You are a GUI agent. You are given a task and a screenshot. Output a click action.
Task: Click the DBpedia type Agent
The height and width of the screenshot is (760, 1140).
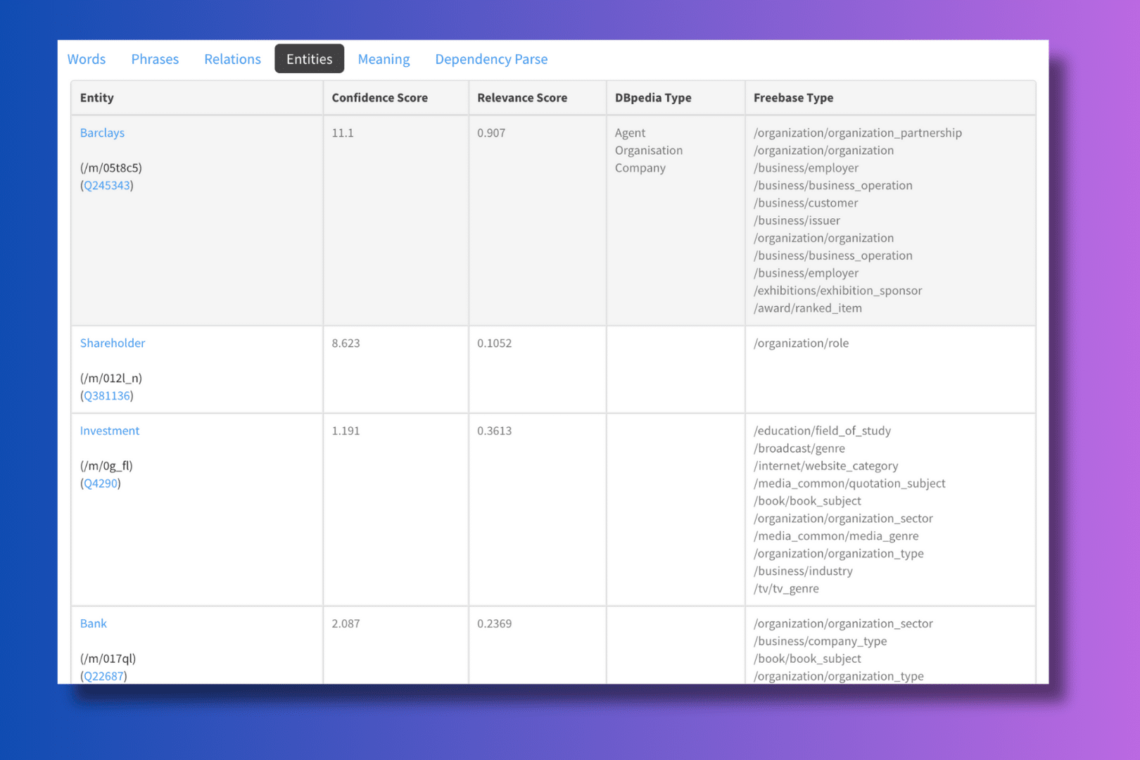pos(630,132)
